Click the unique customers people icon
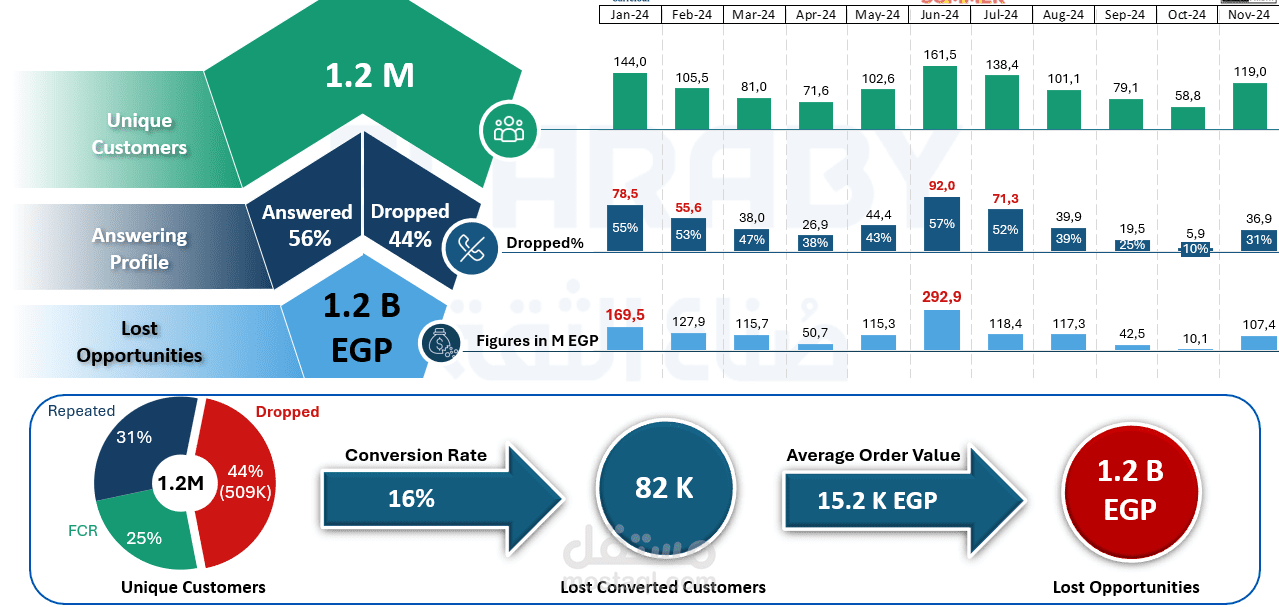The height and width of the screenshot is (607, 1279). point(509,129)
